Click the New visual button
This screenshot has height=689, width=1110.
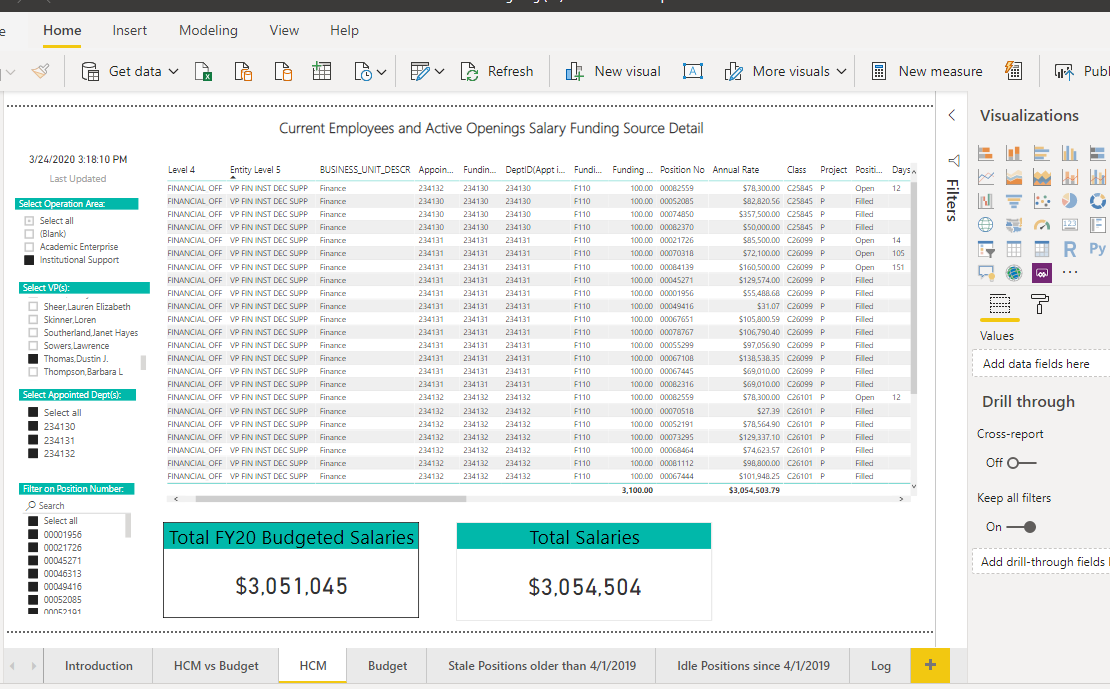[x=612, y=72]
